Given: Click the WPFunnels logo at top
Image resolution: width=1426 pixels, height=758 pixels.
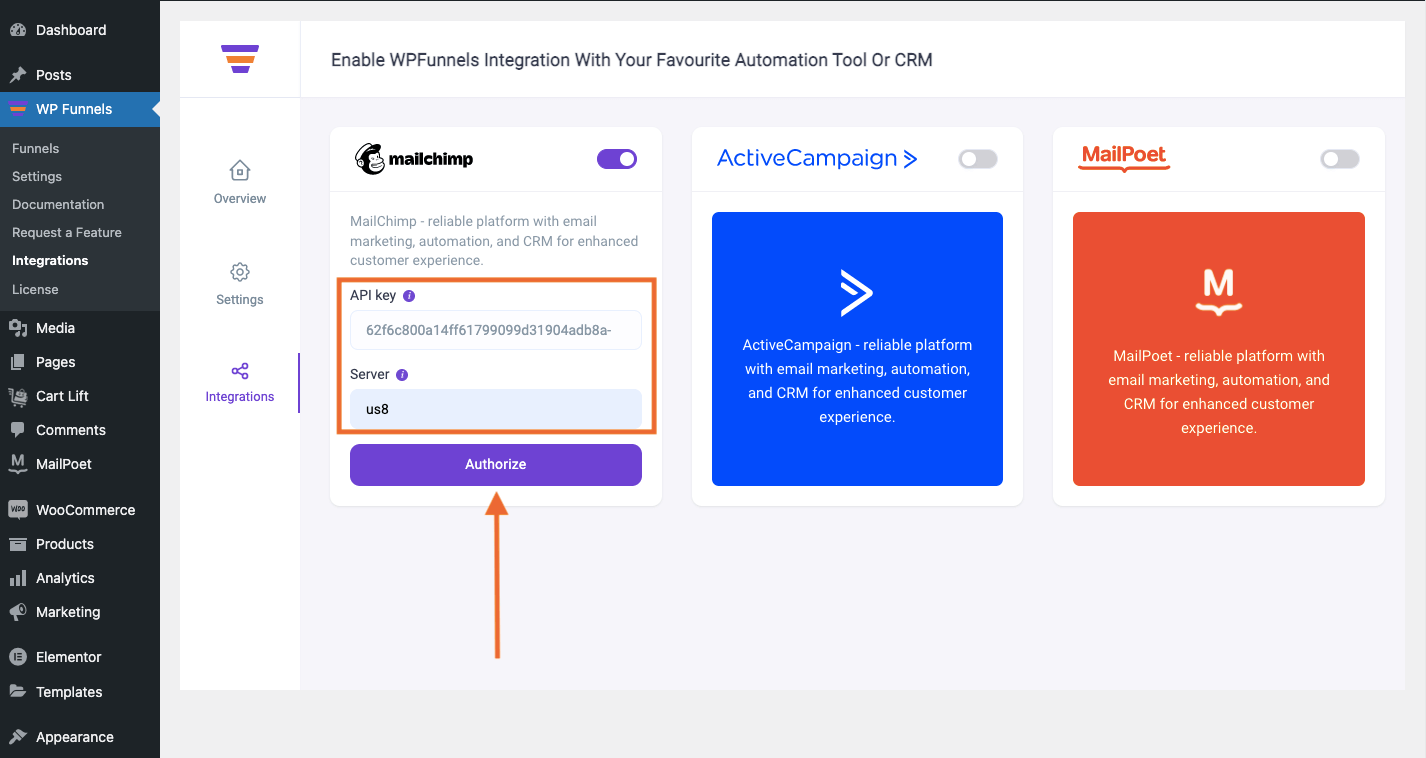Looking at the screenshot, I should pos(240,59).
